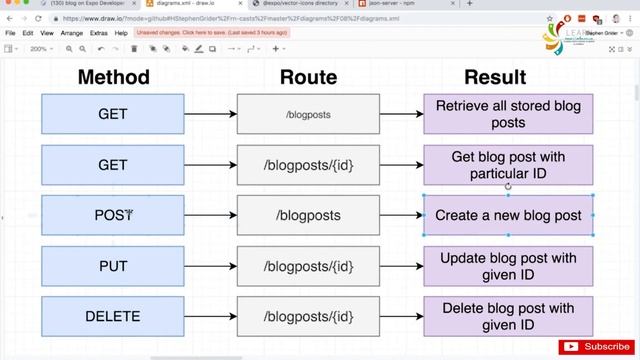
Task: Undo the last diagram change
Action: 101,49
